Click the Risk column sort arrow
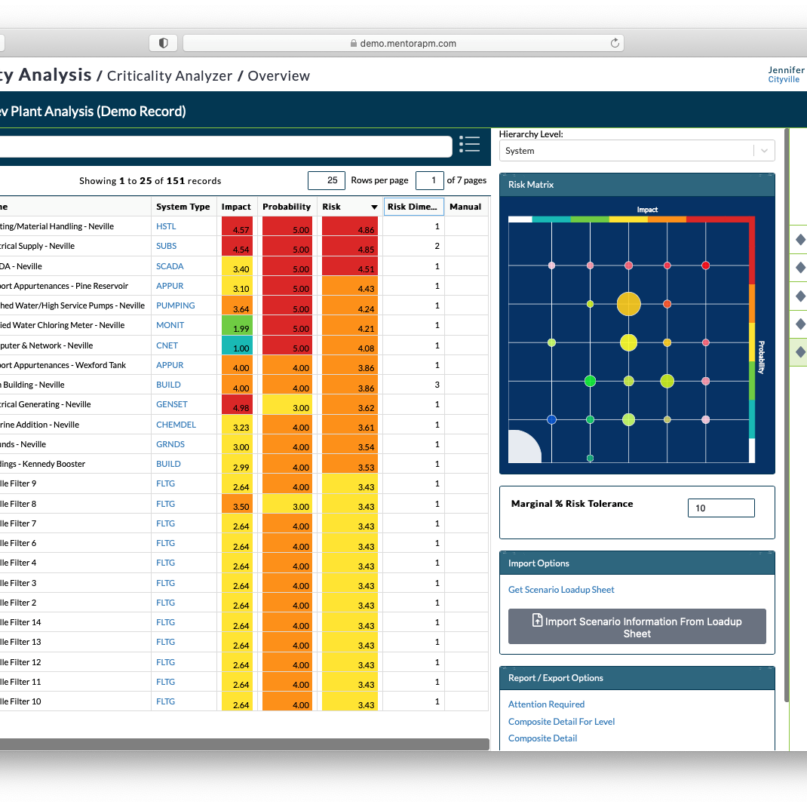This screenshot has height=807, width=807. coord(374,207)
